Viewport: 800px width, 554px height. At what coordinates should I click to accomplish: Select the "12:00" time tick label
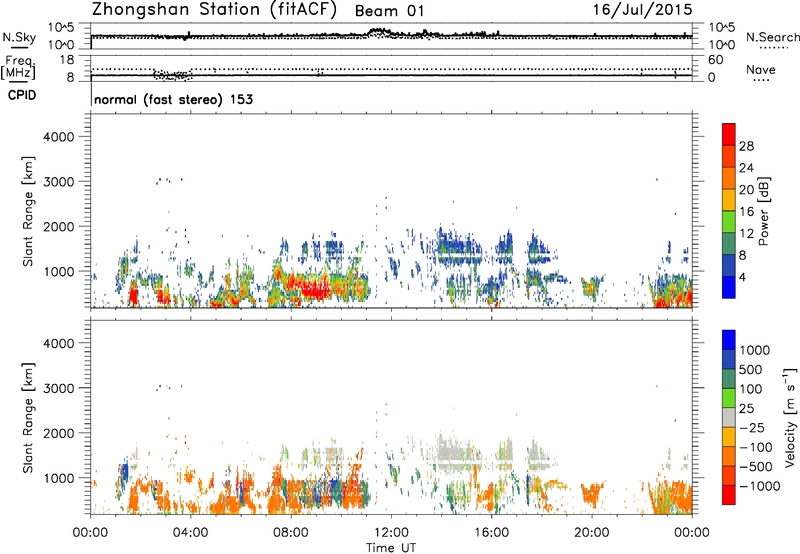click(391, 533)
